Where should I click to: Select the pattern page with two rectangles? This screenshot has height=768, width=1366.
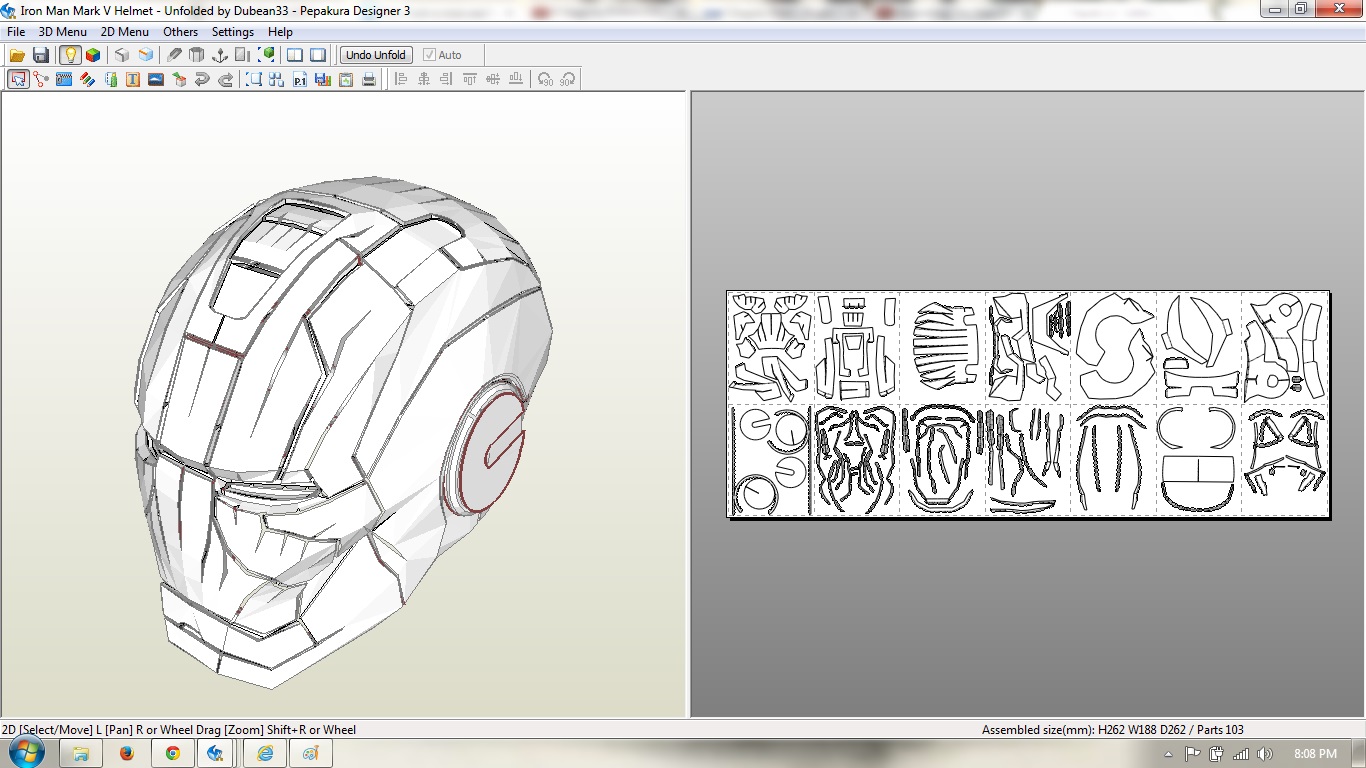[x=1198, y=460]
